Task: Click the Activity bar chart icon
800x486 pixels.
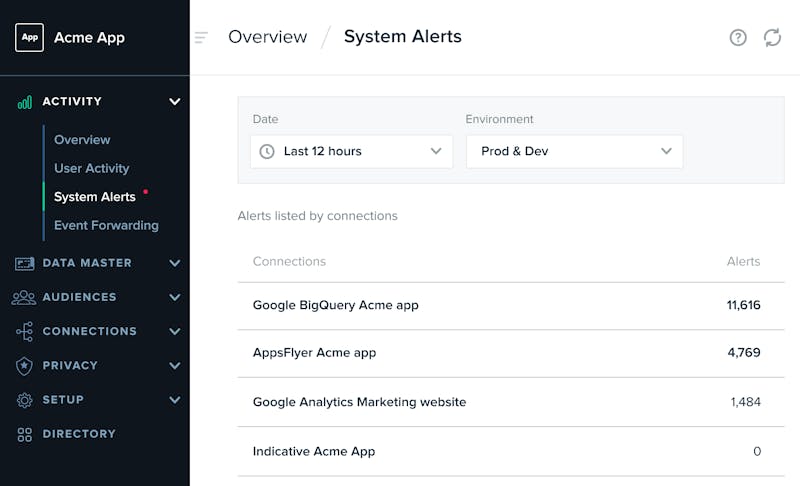Action: [24, 102]
